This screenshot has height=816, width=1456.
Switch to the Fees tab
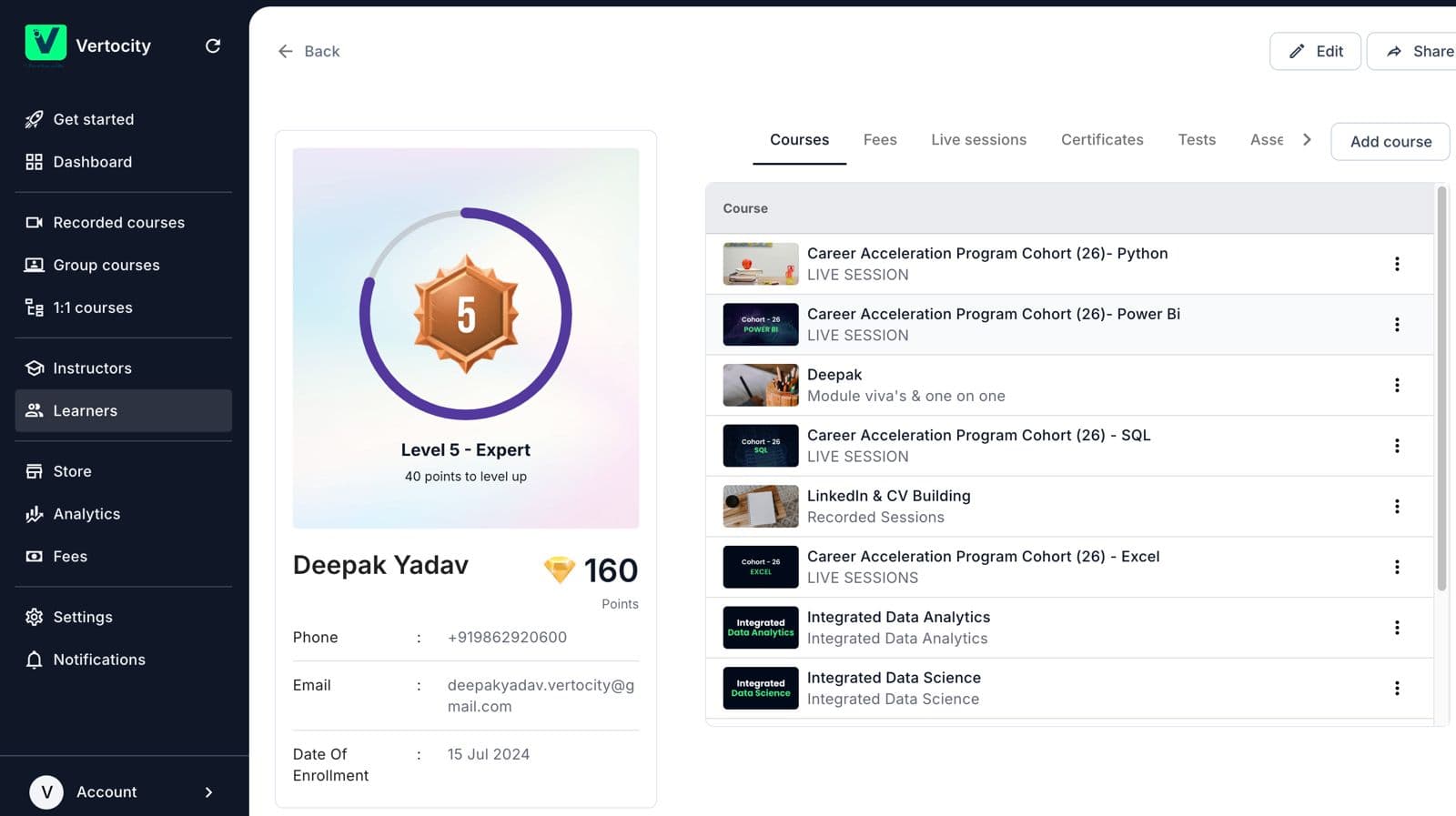click(x=880, y=139)
